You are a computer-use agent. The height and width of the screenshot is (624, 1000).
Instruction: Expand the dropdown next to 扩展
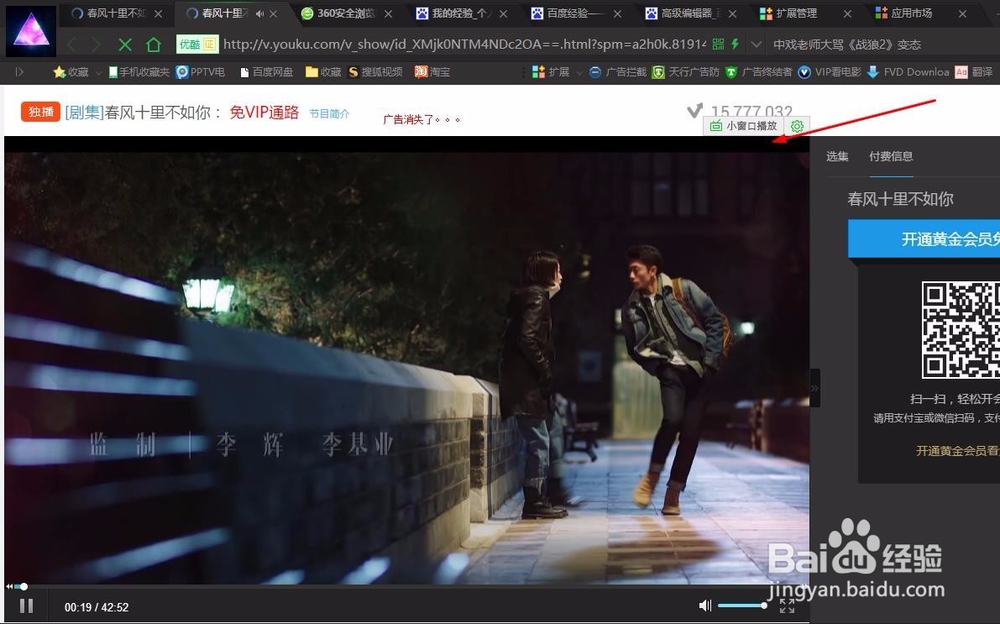pyautogui.click(x=579, y=73)
